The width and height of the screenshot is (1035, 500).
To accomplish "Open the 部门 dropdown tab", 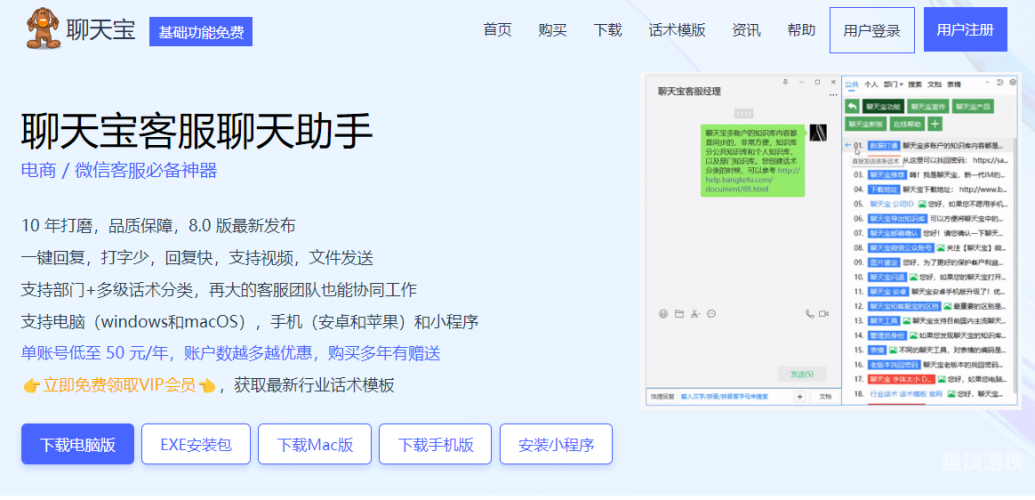I will 893,85.
